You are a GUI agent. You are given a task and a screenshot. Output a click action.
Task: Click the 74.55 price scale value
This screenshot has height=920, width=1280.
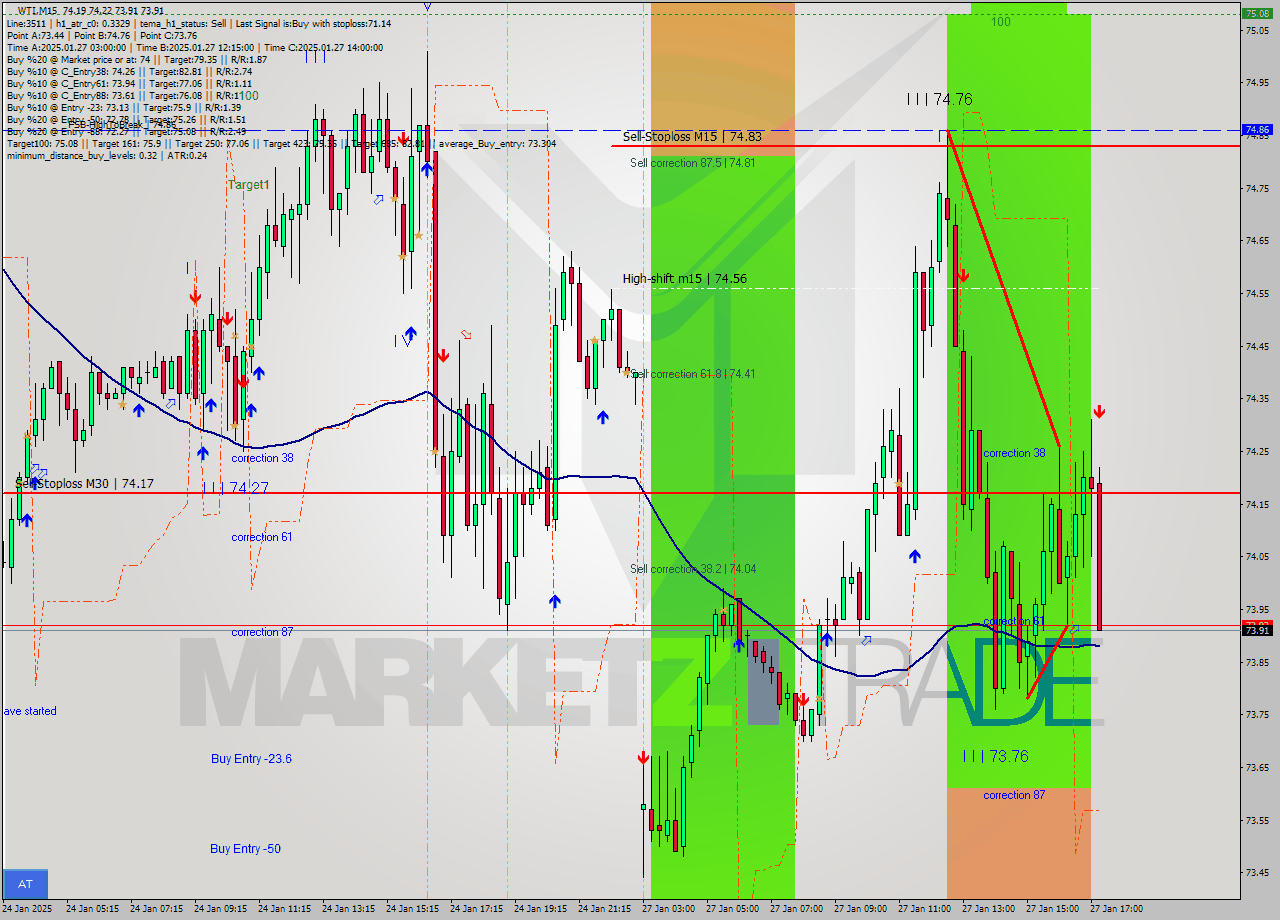click(x=1257, y=293)
